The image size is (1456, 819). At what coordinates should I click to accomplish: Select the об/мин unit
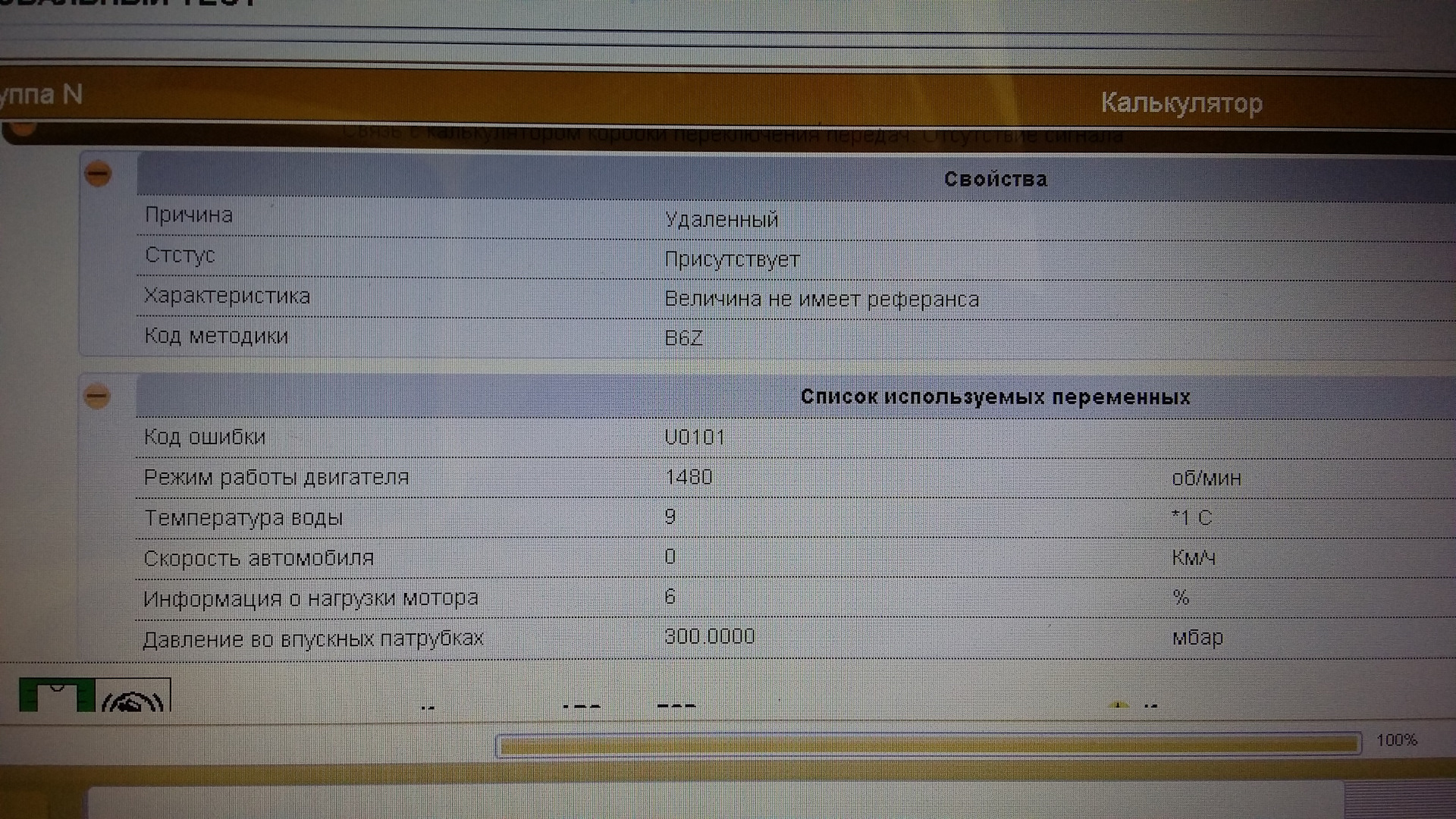(x=1207, y=478)
